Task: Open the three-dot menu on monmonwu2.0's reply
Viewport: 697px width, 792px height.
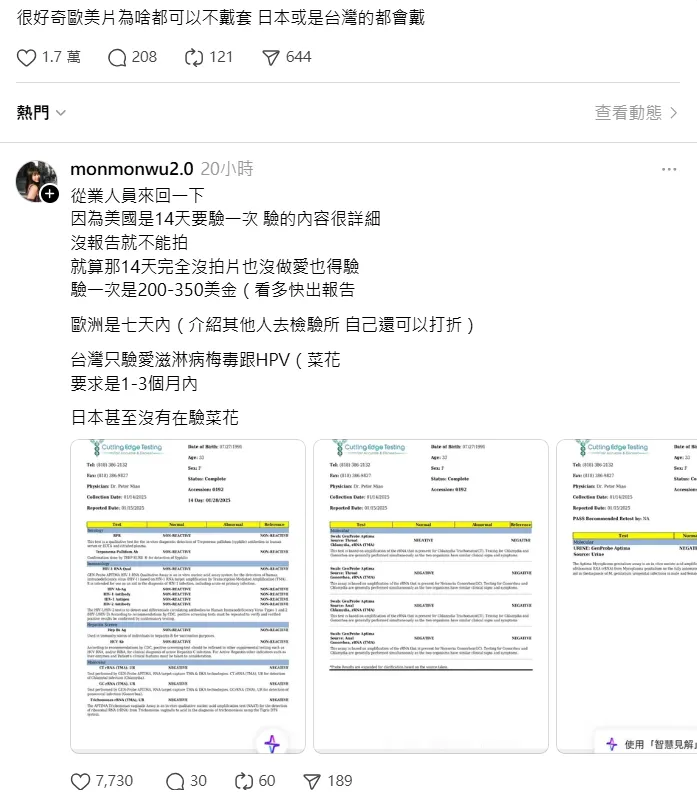Action: click(x=669, y=169)
